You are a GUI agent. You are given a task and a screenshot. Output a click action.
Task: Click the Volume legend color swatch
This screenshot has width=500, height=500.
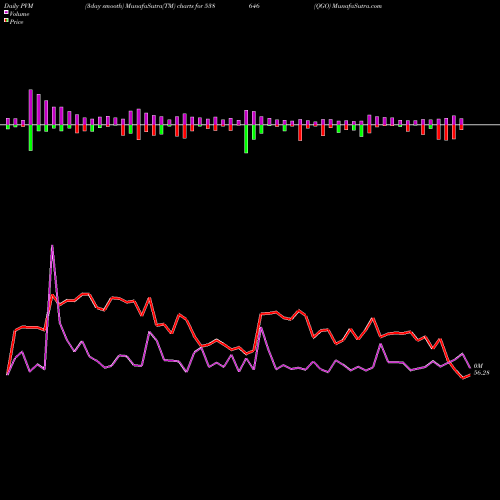click(x=6, y=12)
